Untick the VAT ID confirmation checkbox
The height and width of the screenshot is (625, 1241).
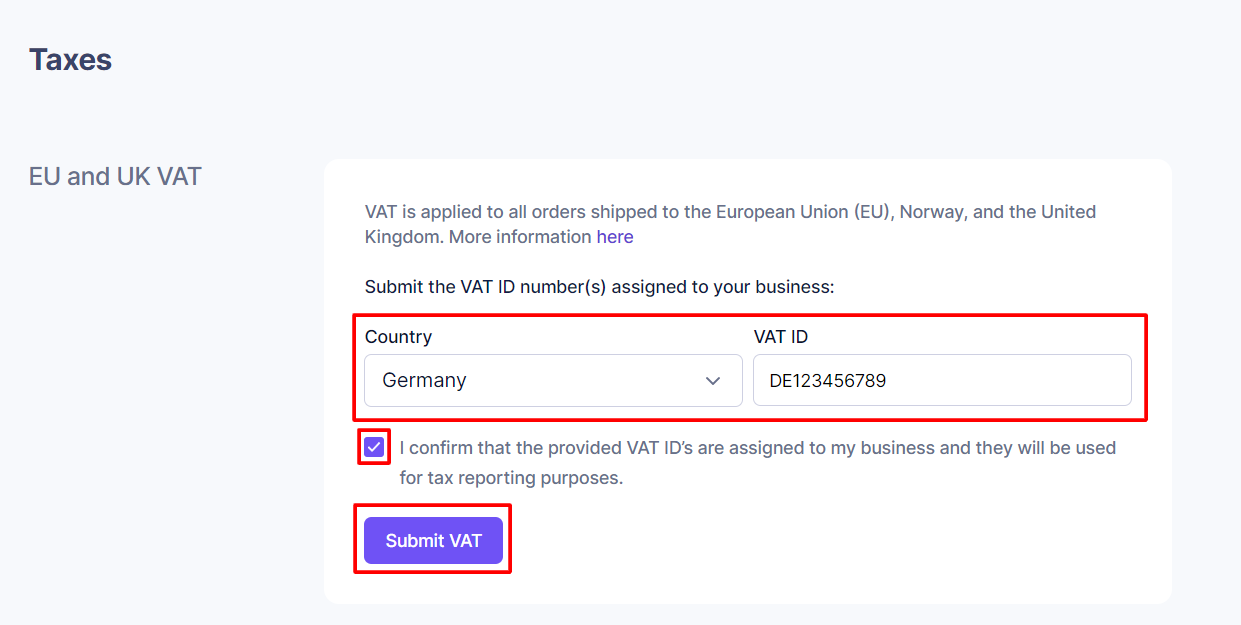pos(374,447)
